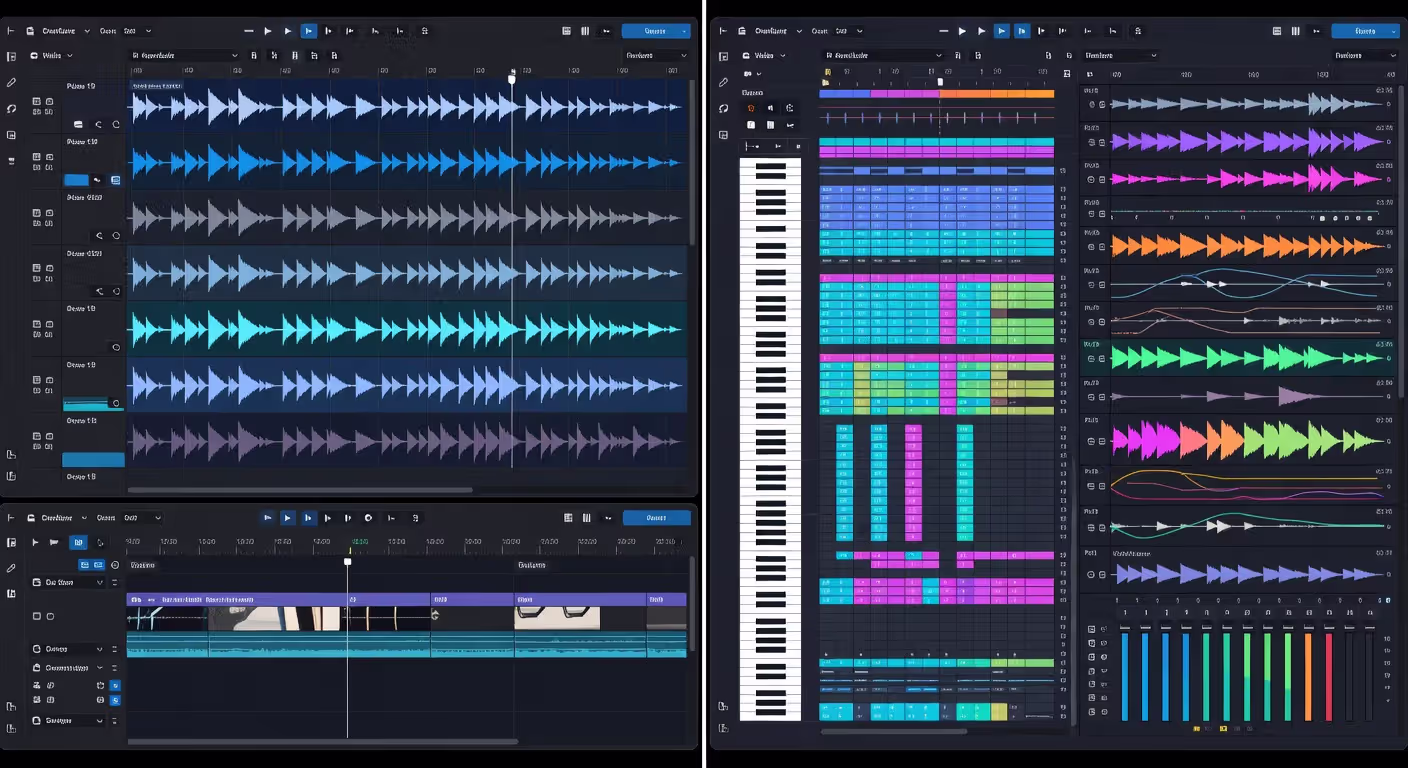1408x768 pixels.
Task: Click the orange tool icon above the piano keyboard
Action: tap(750, 107)
